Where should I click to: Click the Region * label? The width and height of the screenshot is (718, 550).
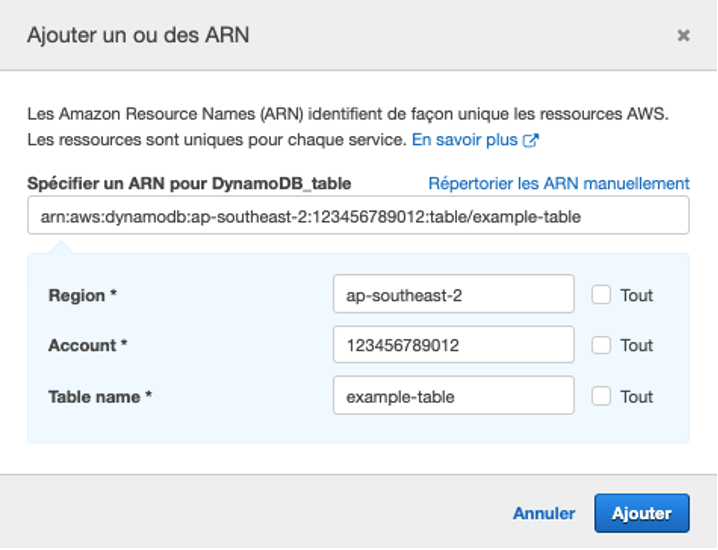coord(82,295)
